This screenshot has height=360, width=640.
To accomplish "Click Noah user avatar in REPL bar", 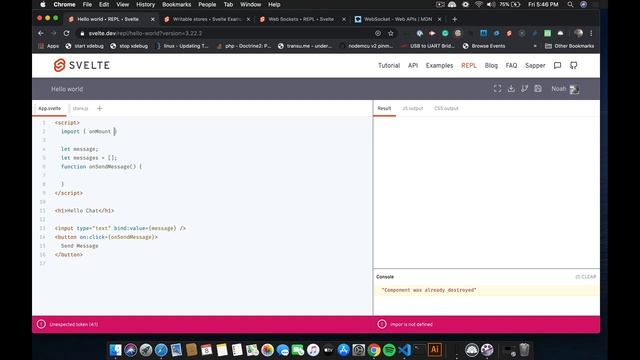I will point(574,89).
